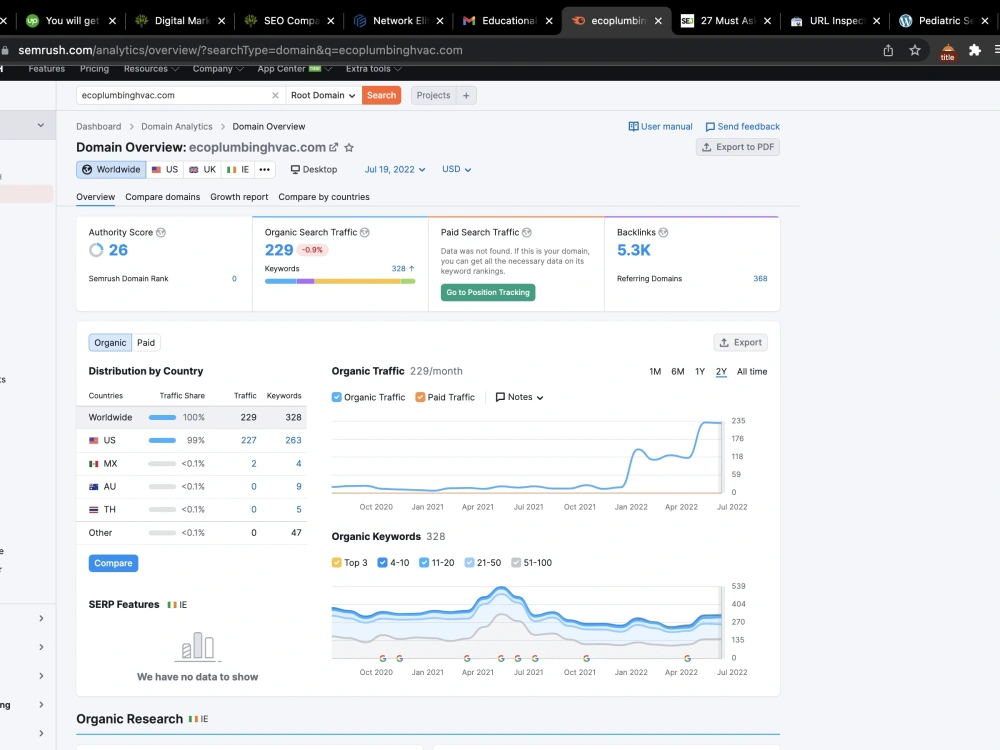The width and height of the screenshot is (1000, 750).
Task: Close the Digital Mark tab
Action: [221, 20]
